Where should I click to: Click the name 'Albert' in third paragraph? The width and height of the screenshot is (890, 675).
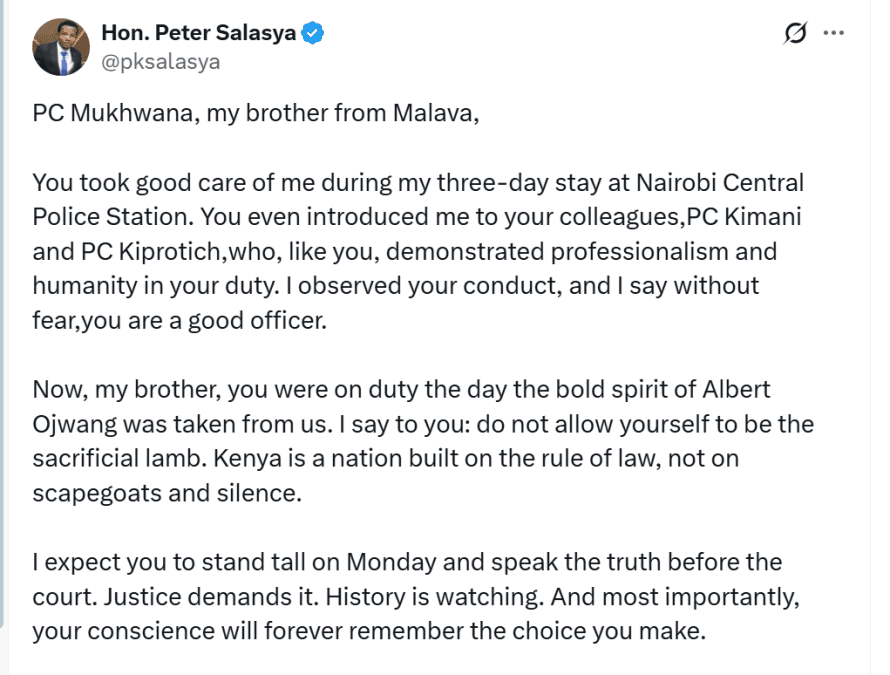coord(740,389)
